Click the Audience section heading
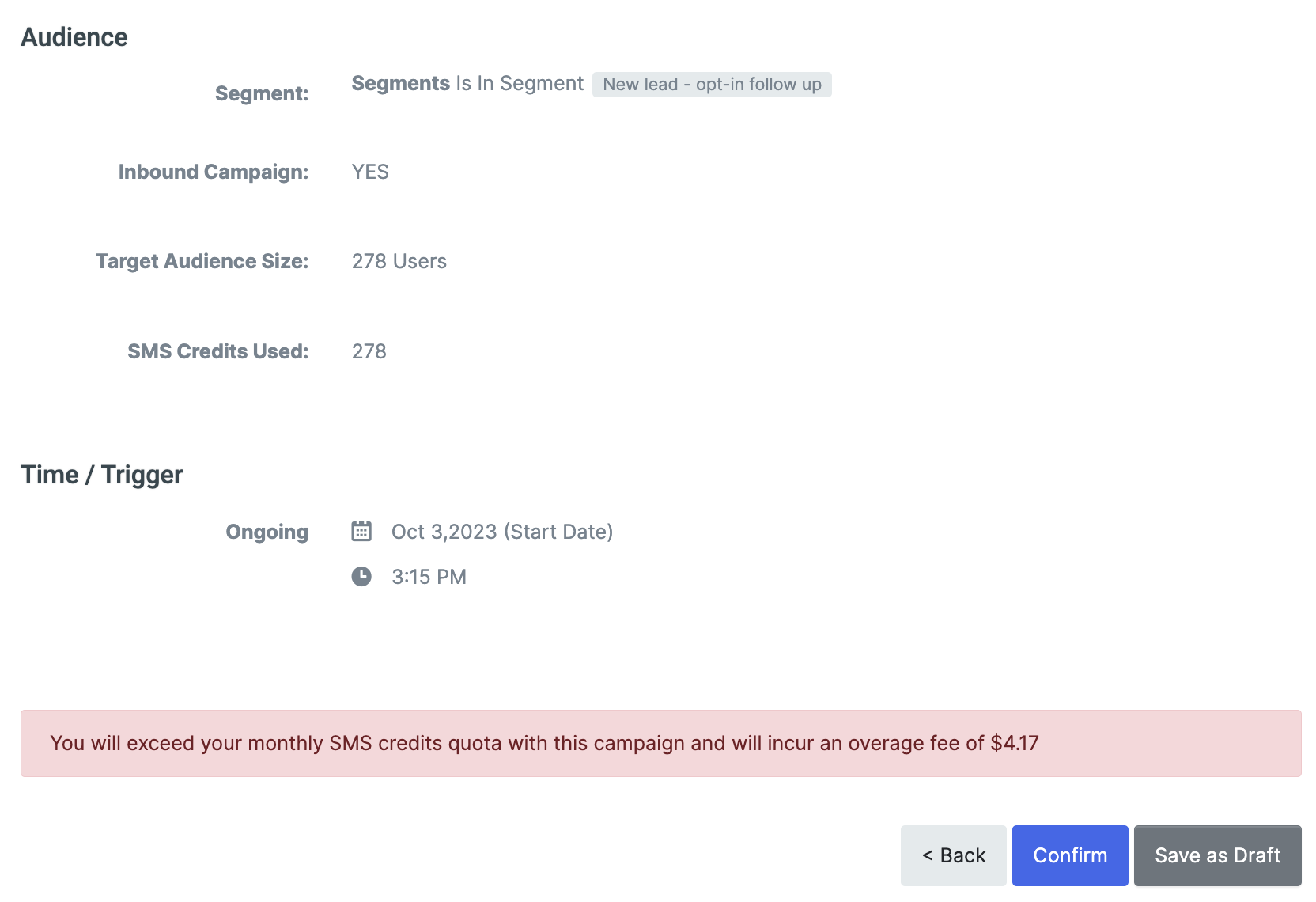 74,37
